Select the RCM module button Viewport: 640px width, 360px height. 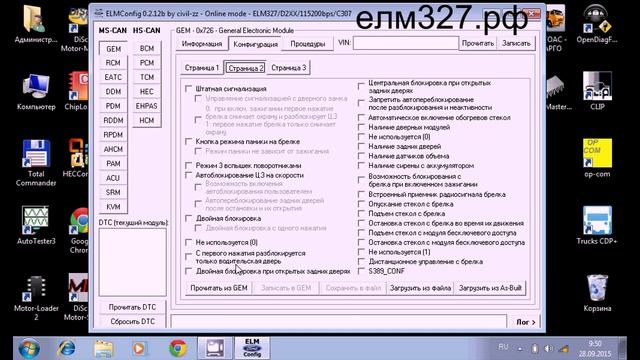pyautogui.click(x=113, y=63)
